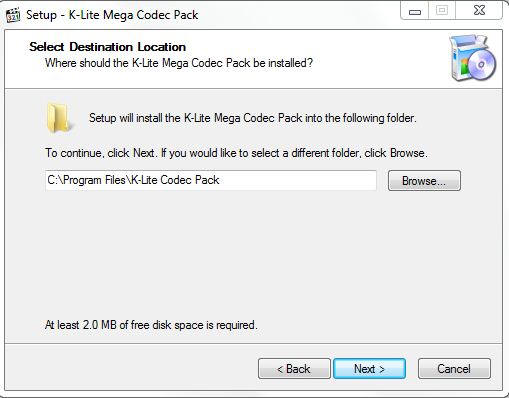The height and width of the screenshot is (398, 509).
Task: Click the installer box and disc icon
Action: pos(472,58)
